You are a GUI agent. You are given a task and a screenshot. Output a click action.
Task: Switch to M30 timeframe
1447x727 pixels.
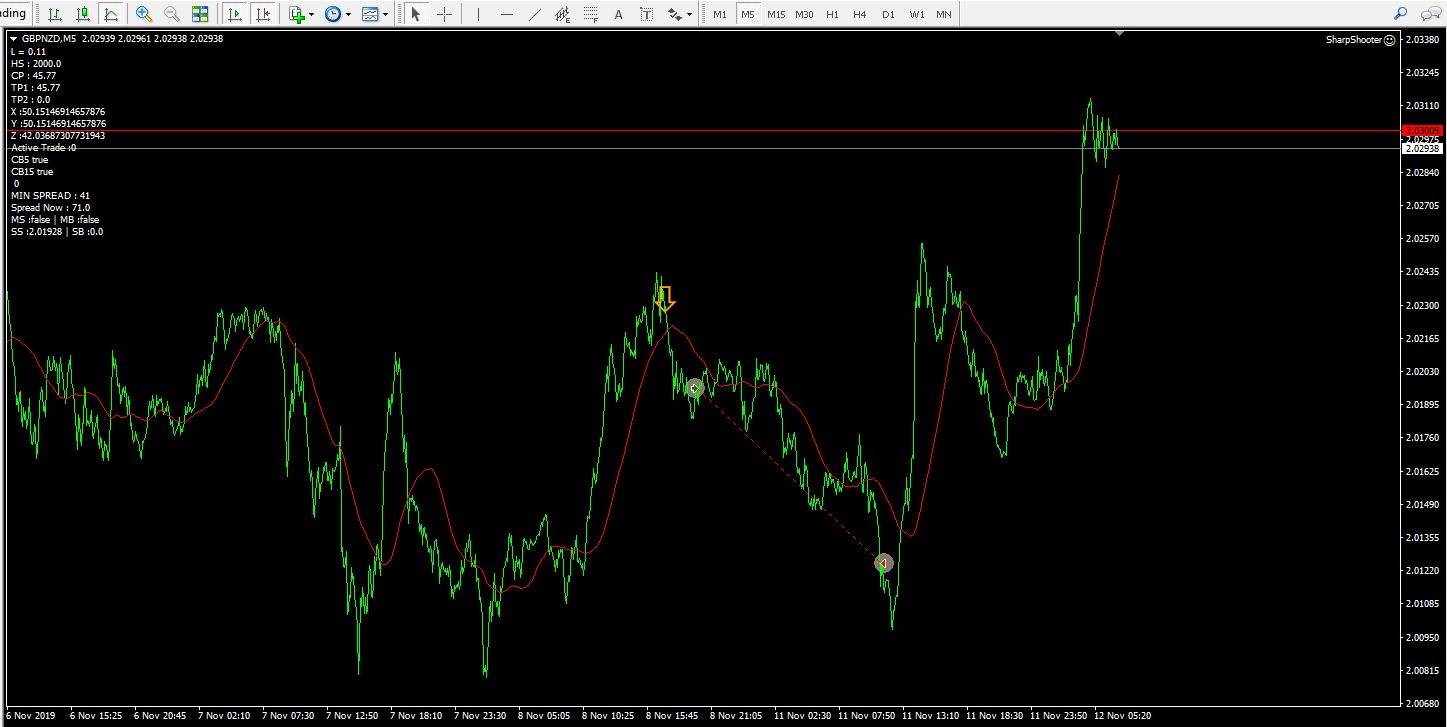pyautogui.click(x=804, y=14)
